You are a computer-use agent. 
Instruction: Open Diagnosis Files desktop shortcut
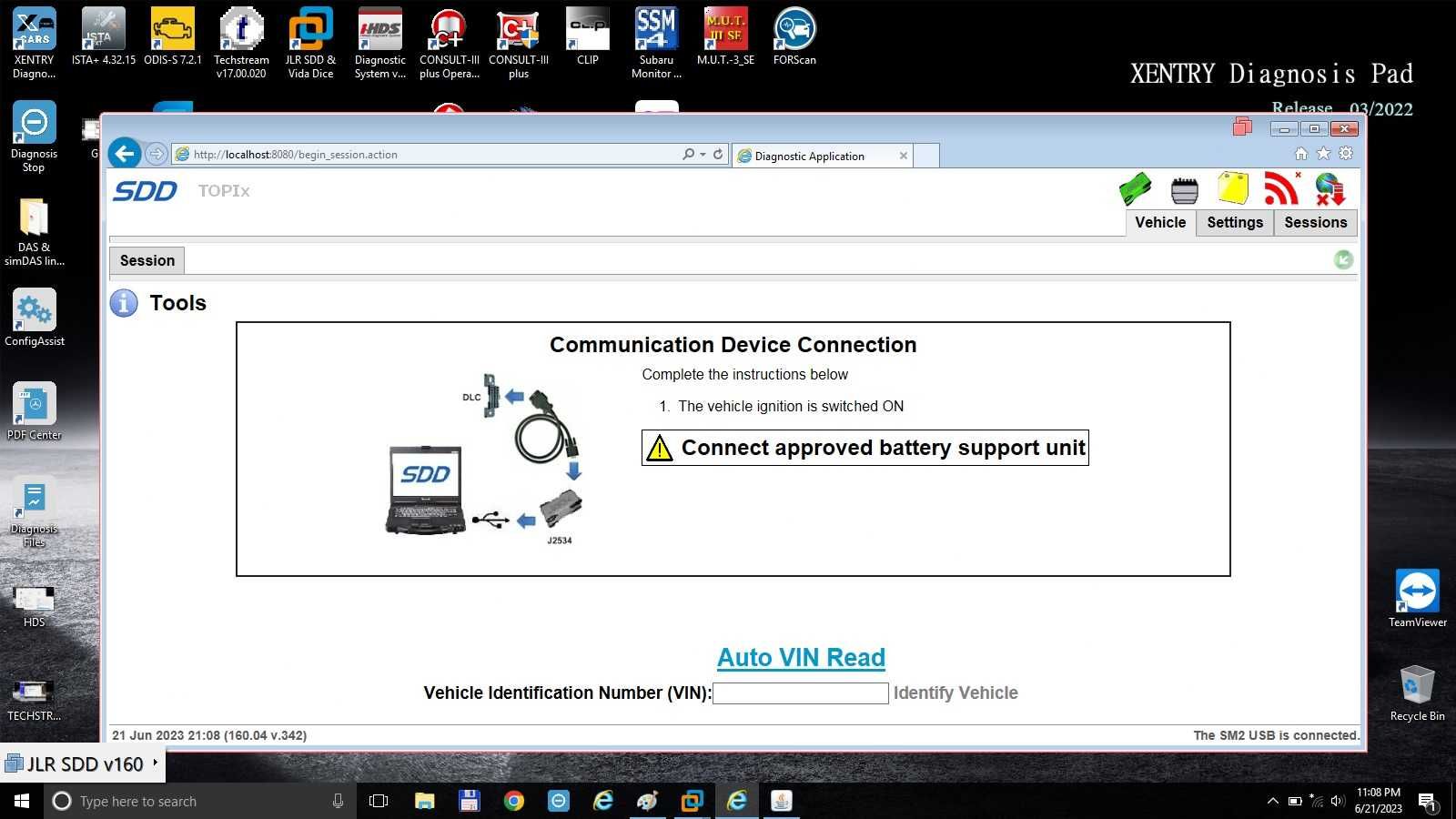click(34, 514)
